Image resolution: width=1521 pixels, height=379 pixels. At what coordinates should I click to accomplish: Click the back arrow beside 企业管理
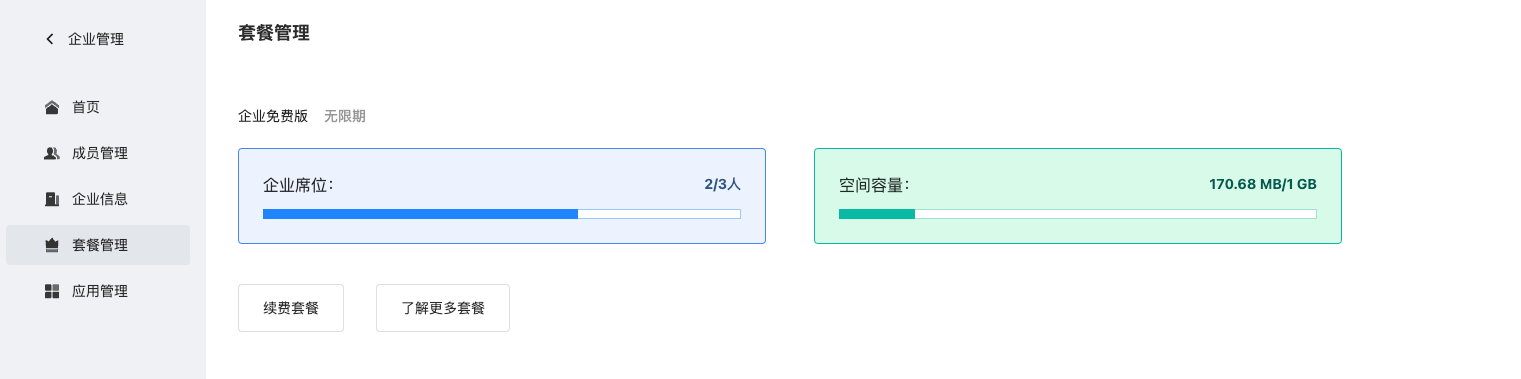pos(50,39)
